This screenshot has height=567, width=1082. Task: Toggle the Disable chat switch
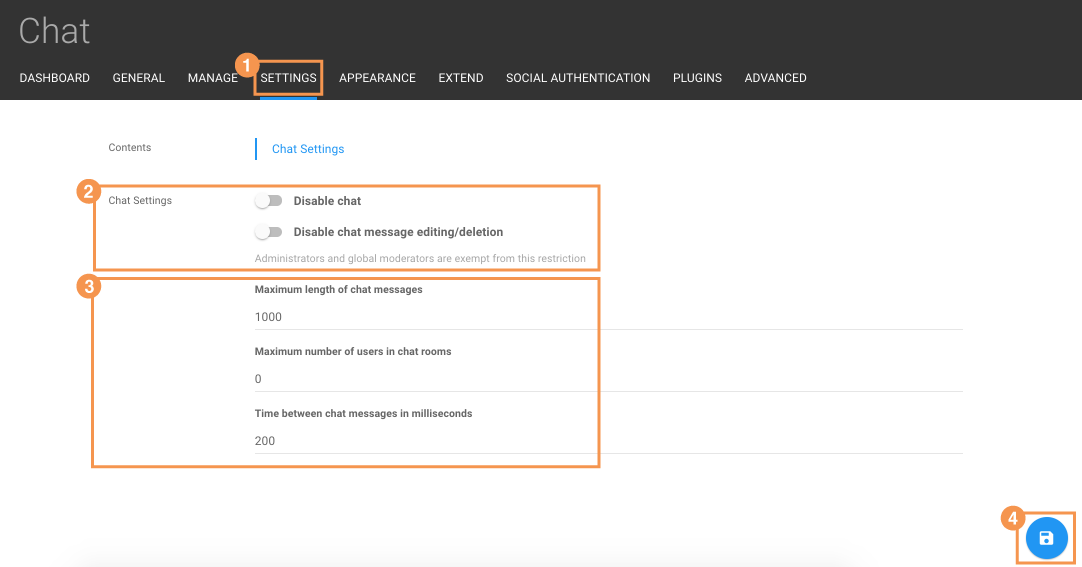tap(268, 201)
